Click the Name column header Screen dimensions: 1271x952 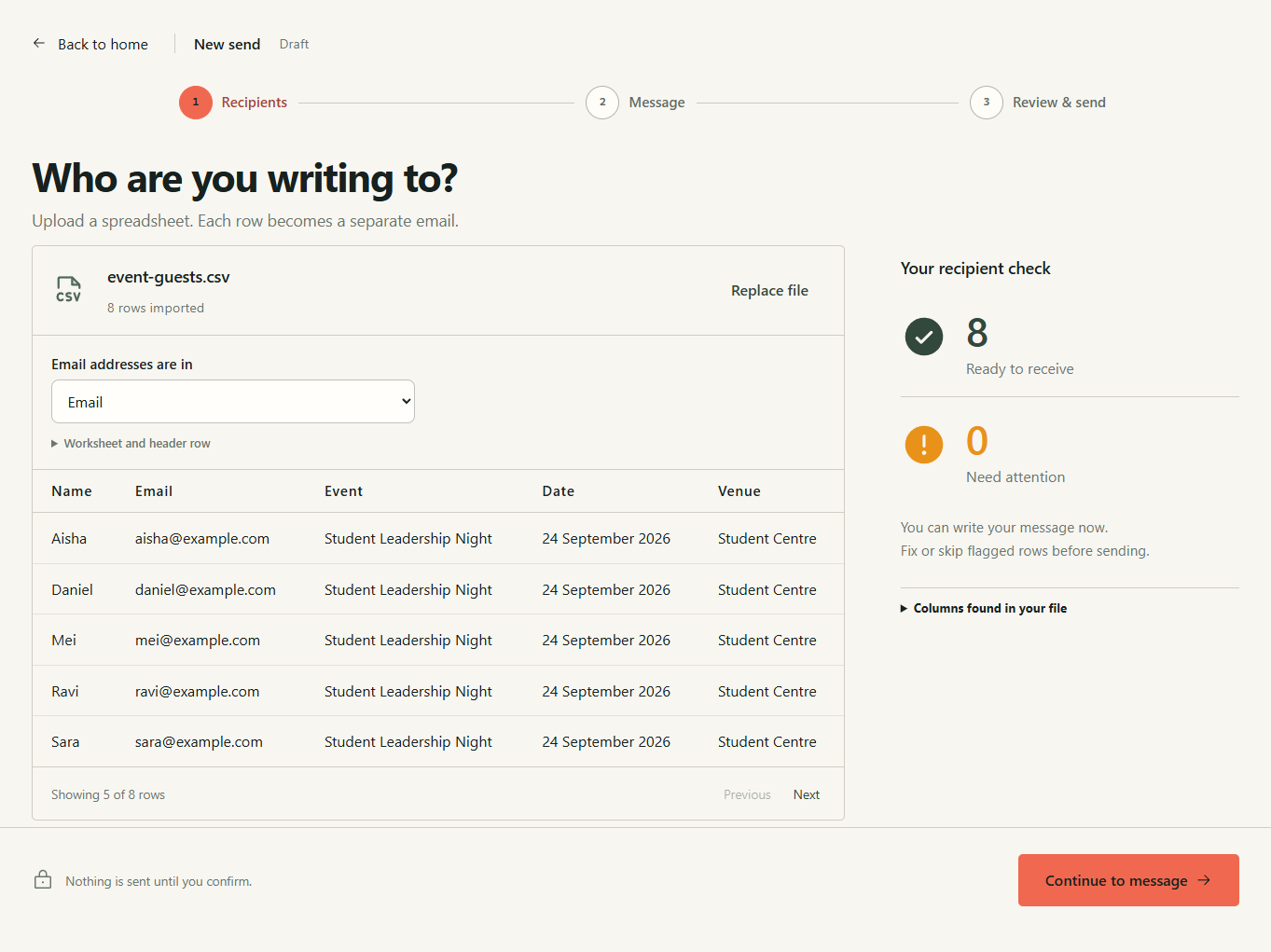pos(72,491)
